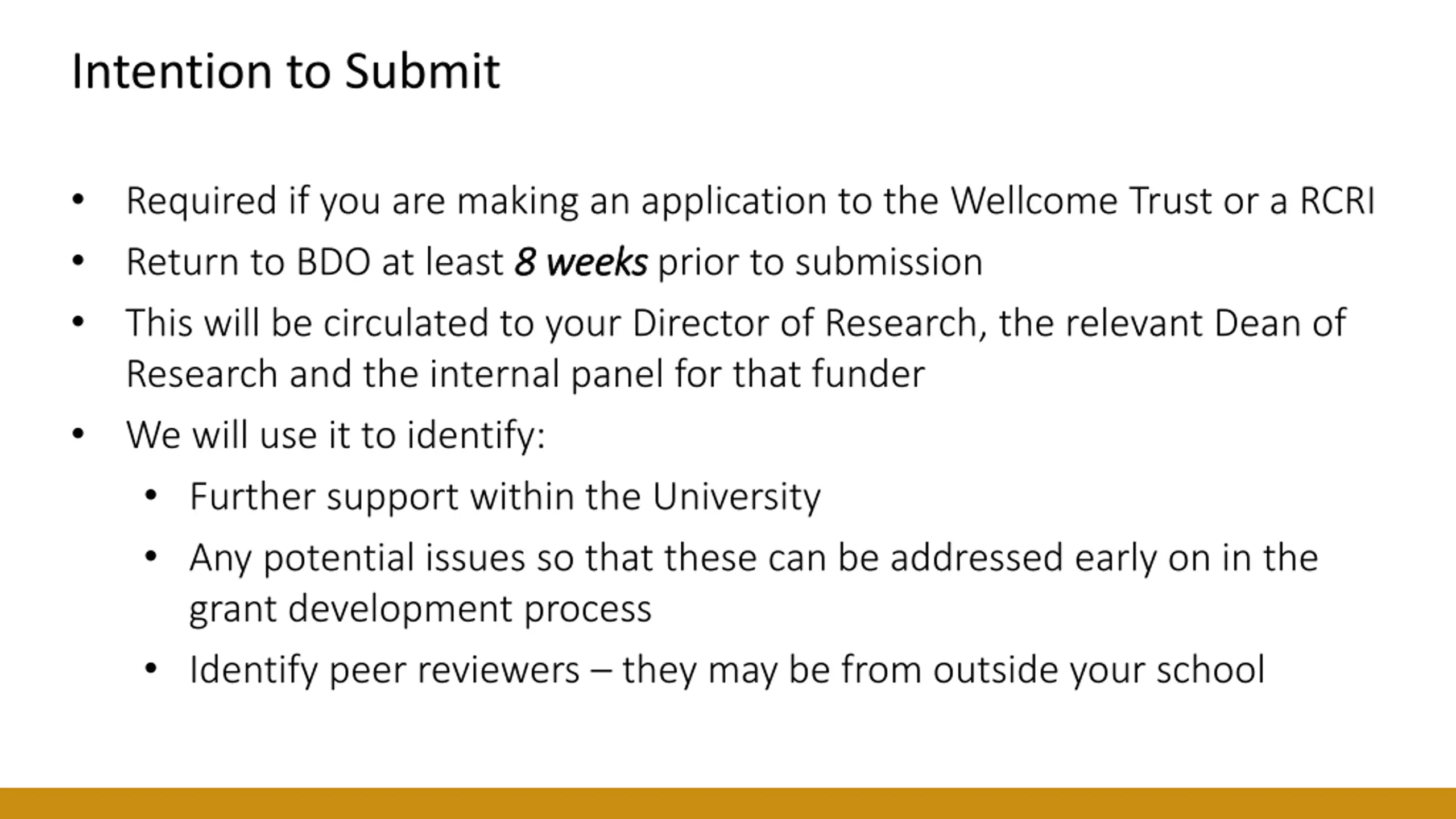Click 'Further support within the University' sub-bullet

505,497
